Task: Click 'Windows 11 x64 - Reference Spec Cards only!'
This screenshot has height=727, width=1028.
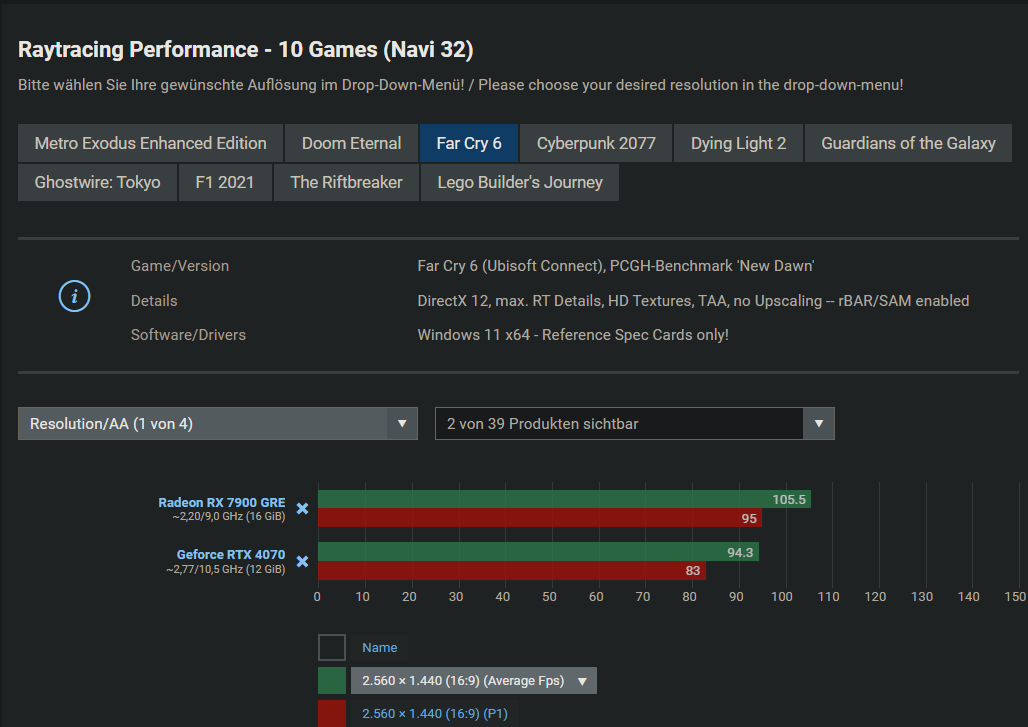Action: click(x=573, y=334)
